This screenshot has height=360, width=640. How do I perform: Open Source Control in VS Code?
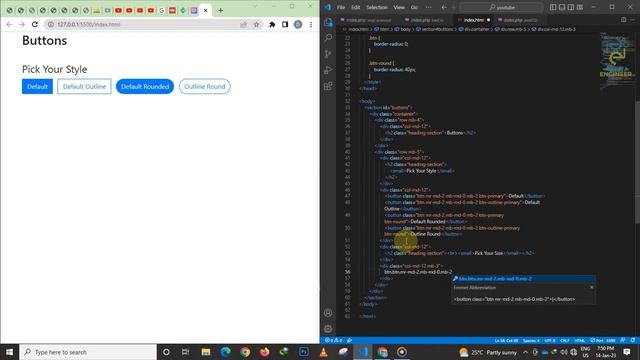[328, 54]
